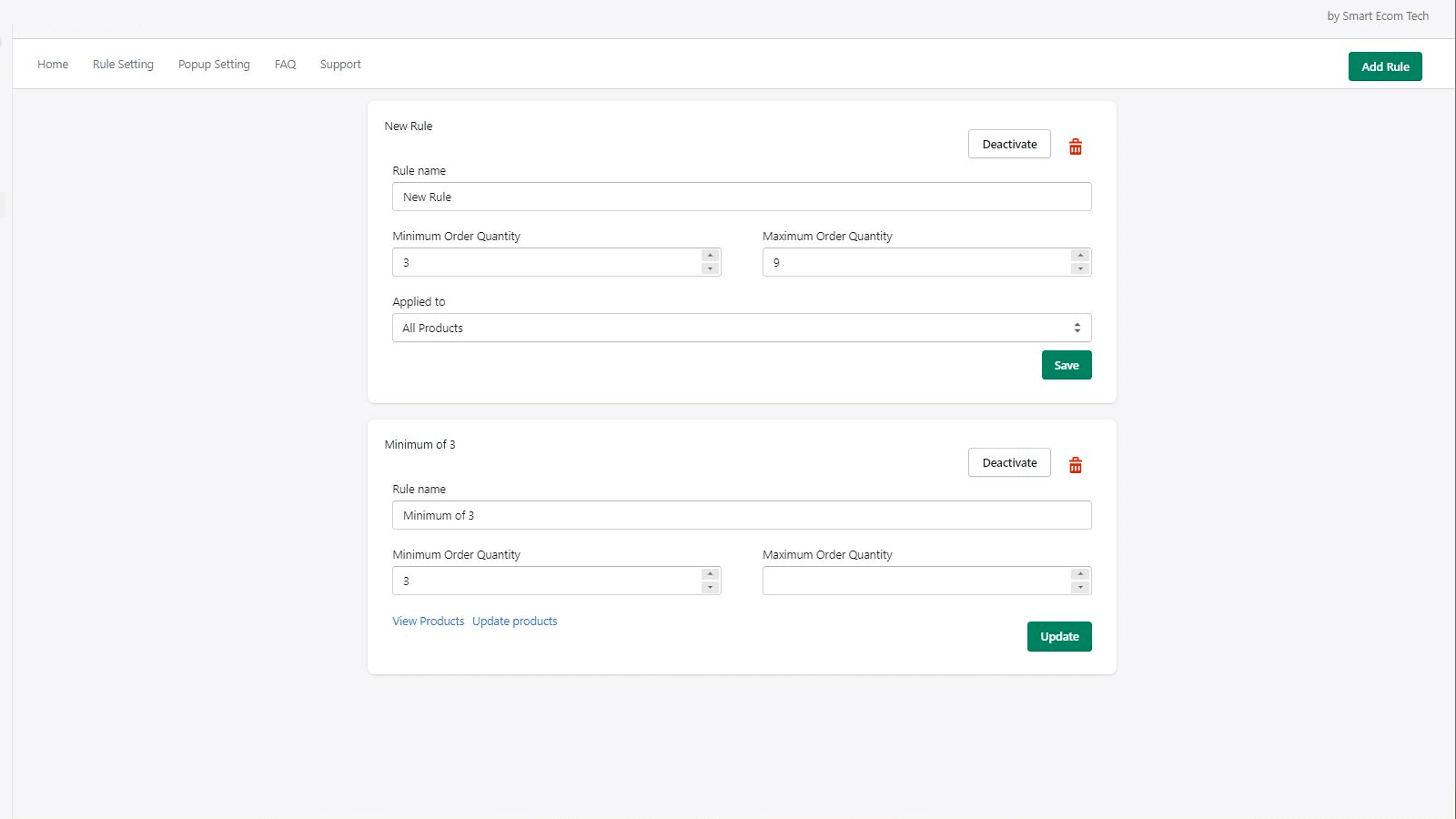Go to Popup Setting tab
The height and width of the screenshot is (819, 1456).
click(214, 65)
